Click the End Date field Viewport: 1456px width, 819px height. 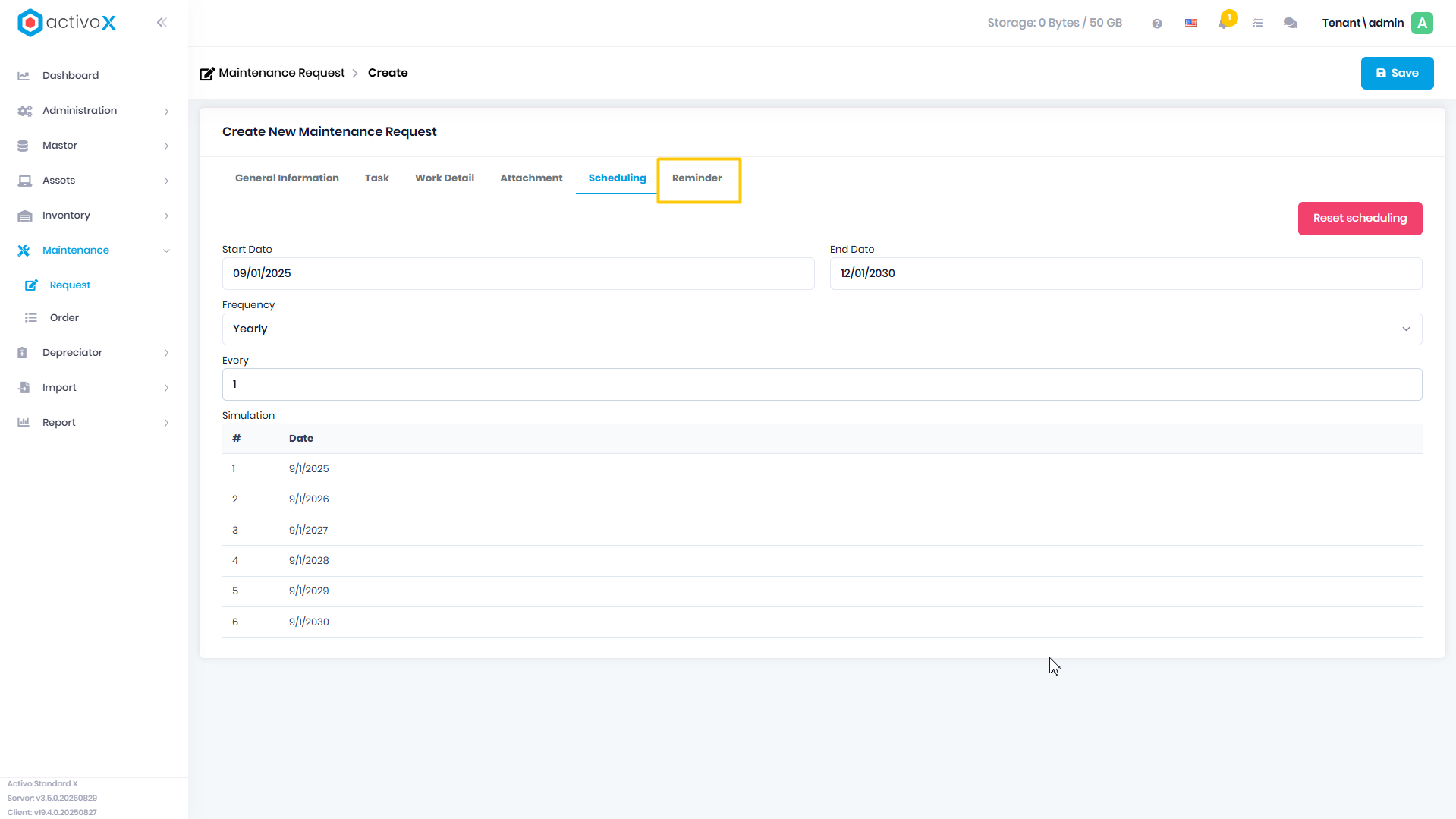[x=1126, y=273]
